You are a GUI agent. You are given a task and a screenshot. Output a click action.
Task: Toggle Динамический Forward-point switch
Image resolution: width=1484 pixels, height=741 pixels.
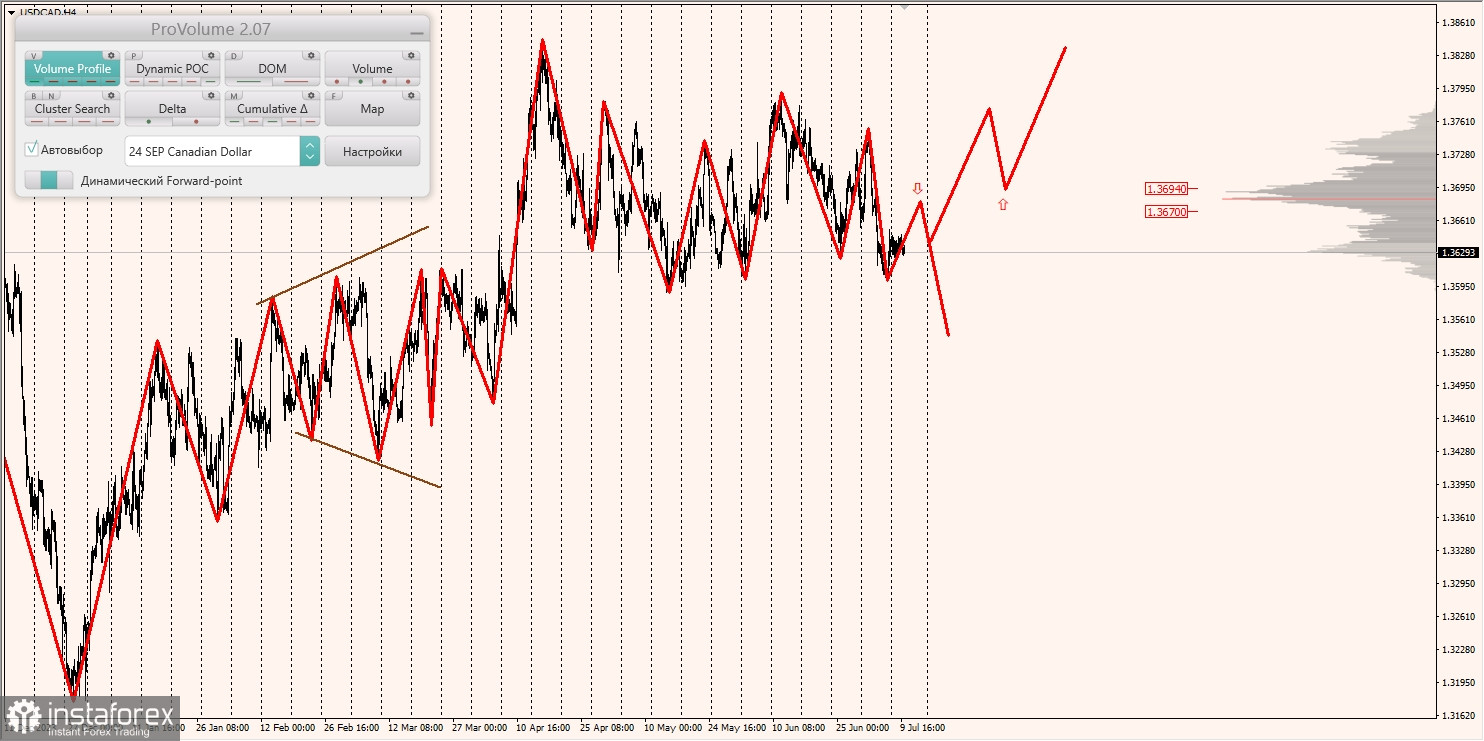point(49,180)
